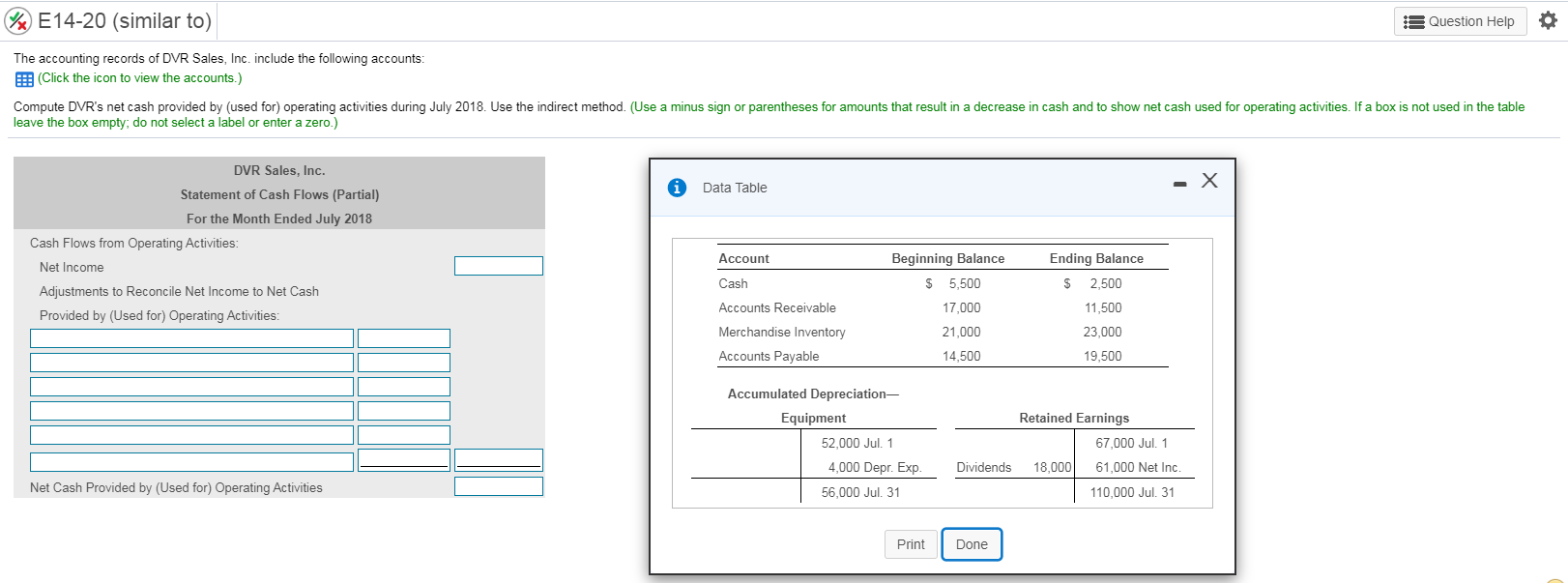Minimize the Data Table dialog
1568x583 pixels.
[1179, 184]
